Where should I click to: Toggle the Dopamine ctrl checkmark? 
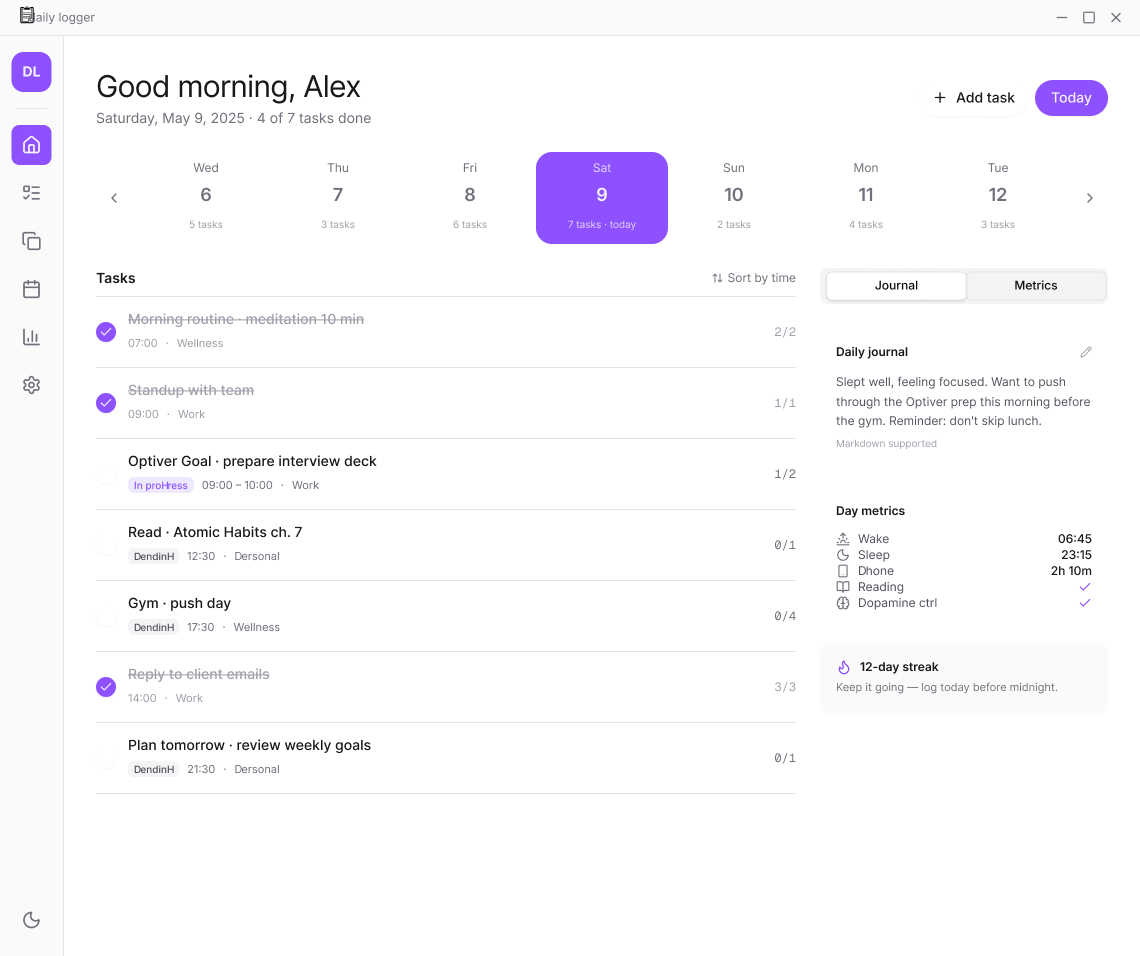1085,603
